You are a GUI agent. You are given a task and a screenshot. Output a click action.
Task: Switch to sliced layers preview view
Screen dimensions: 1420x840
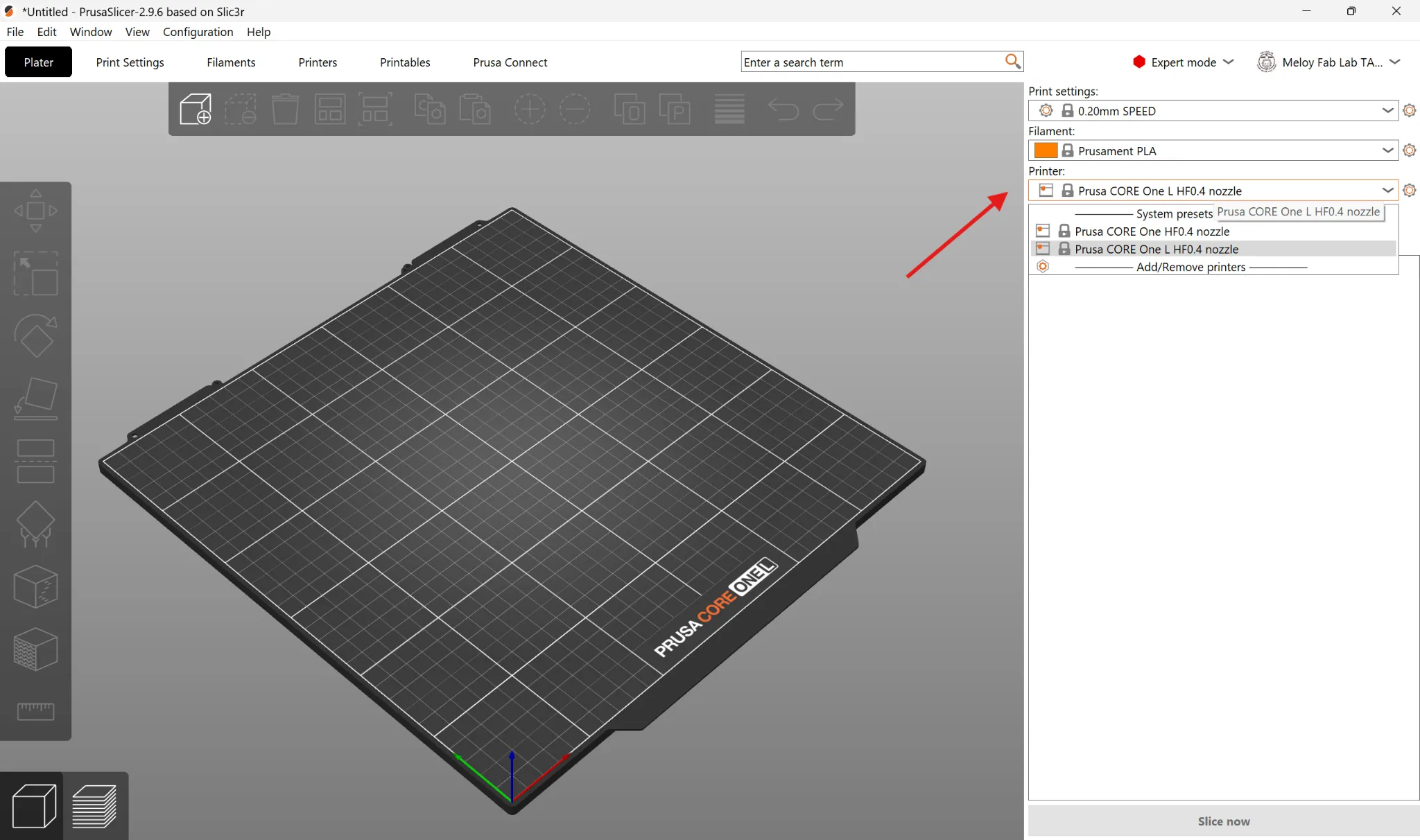click(94, 805)
